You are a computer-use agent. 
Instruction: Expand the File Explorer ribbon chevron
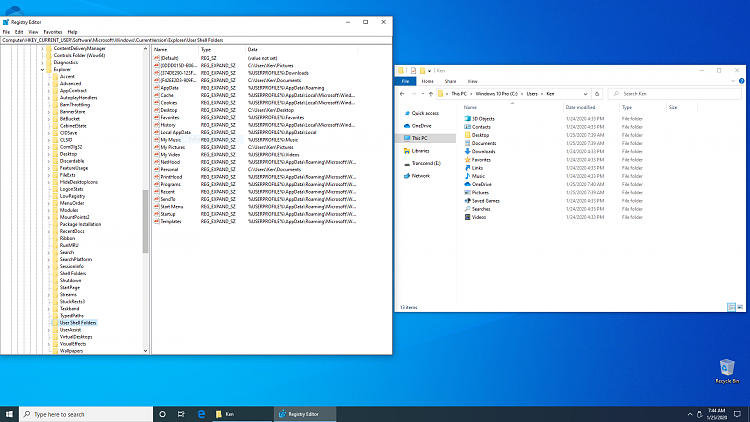733,81
